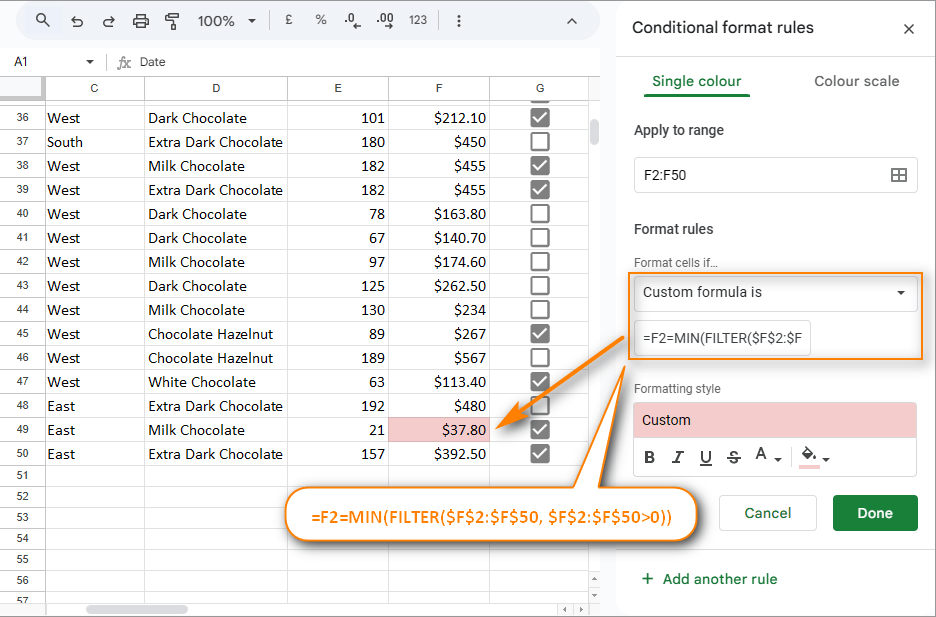
Task: Click the Apply to range field showing F2:F50
Action: pyautogui.click(x=775, y=174)
